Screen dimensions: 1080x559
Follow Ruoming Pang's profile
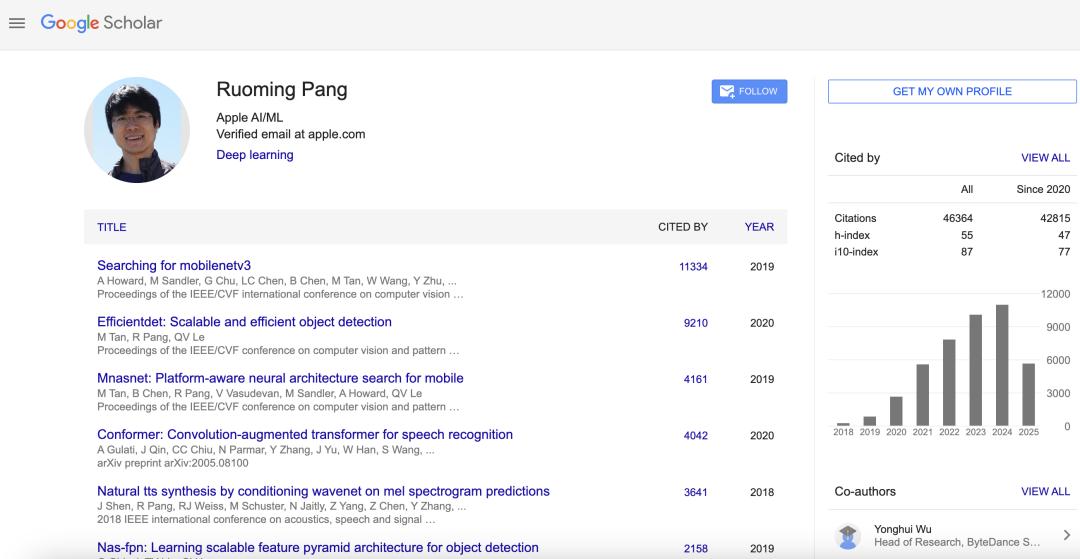click(749, 92)
